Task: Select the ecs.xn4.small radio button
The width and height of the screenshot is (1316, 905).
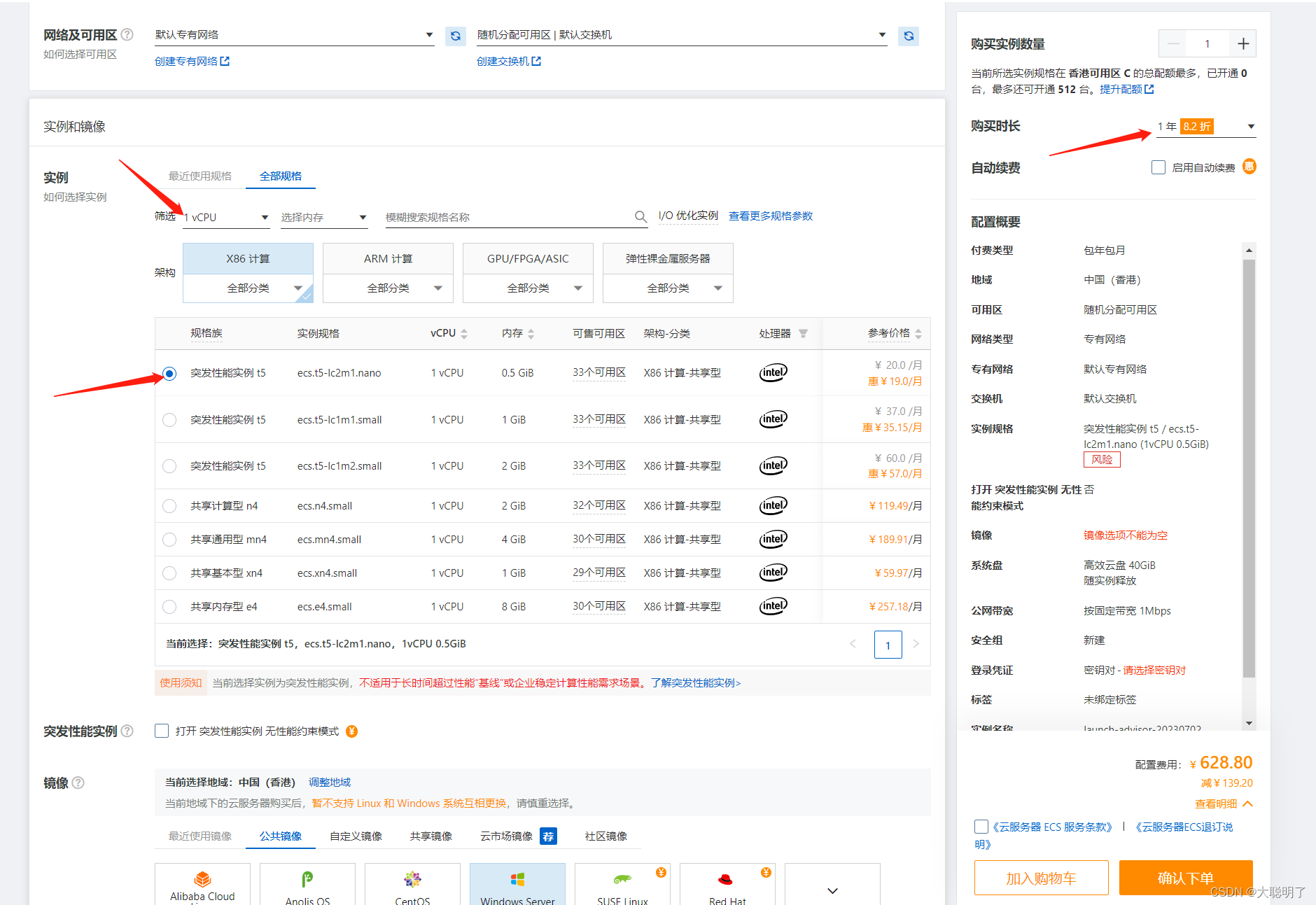Action: [x=169, y=573]
